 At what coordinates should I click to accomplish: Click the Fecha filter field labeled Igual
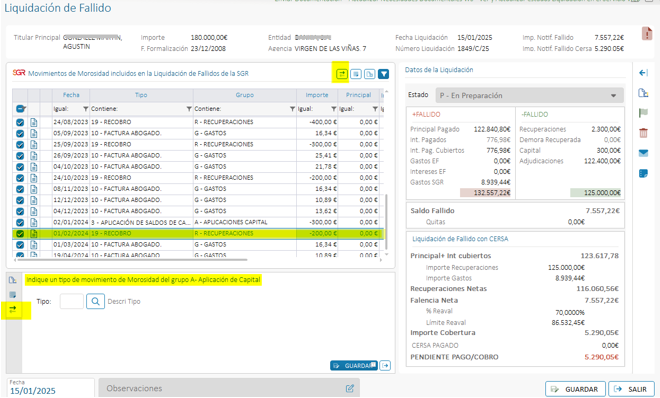click(x=67, y=109)
